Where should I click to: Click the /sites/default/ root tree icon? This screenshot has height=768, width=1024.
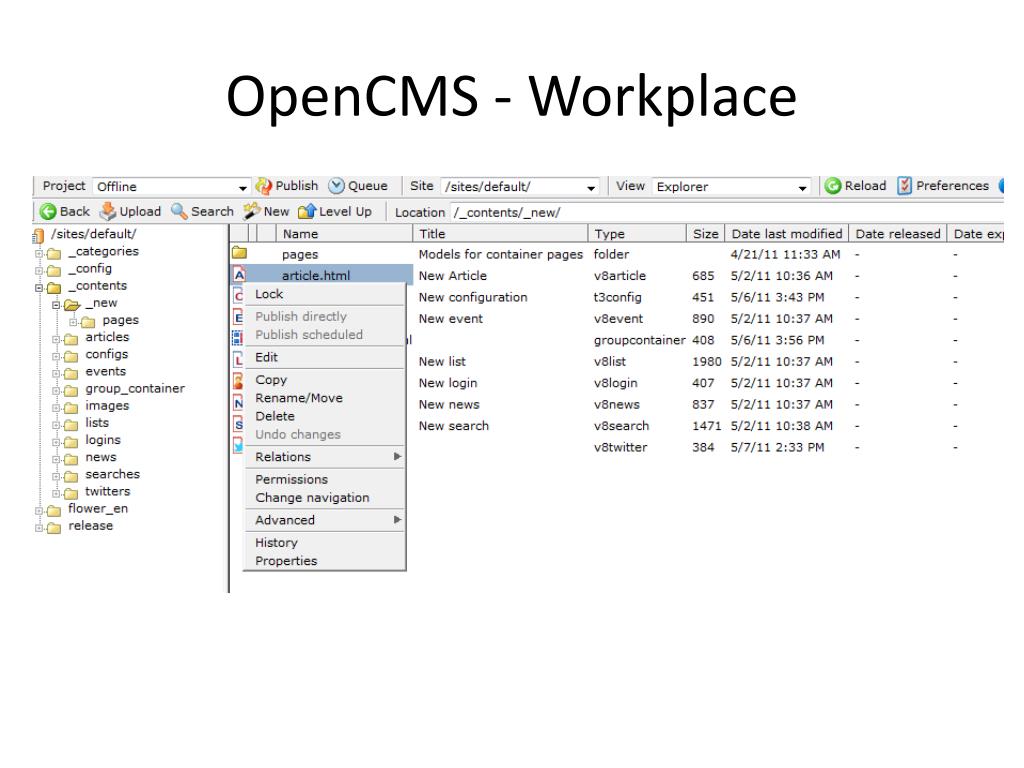tap(39, 235)
